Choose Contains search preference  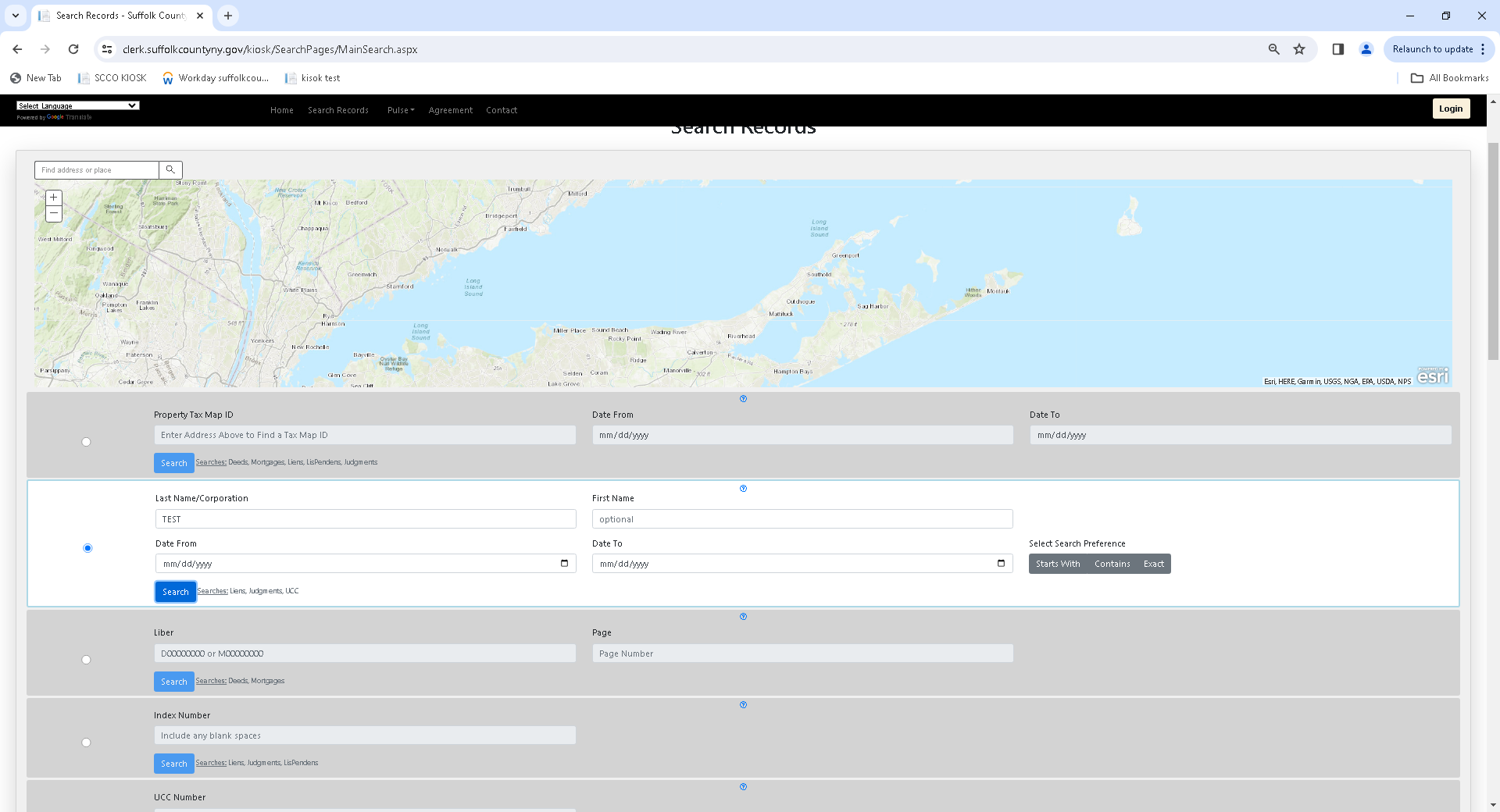[x=1112, y=564]
